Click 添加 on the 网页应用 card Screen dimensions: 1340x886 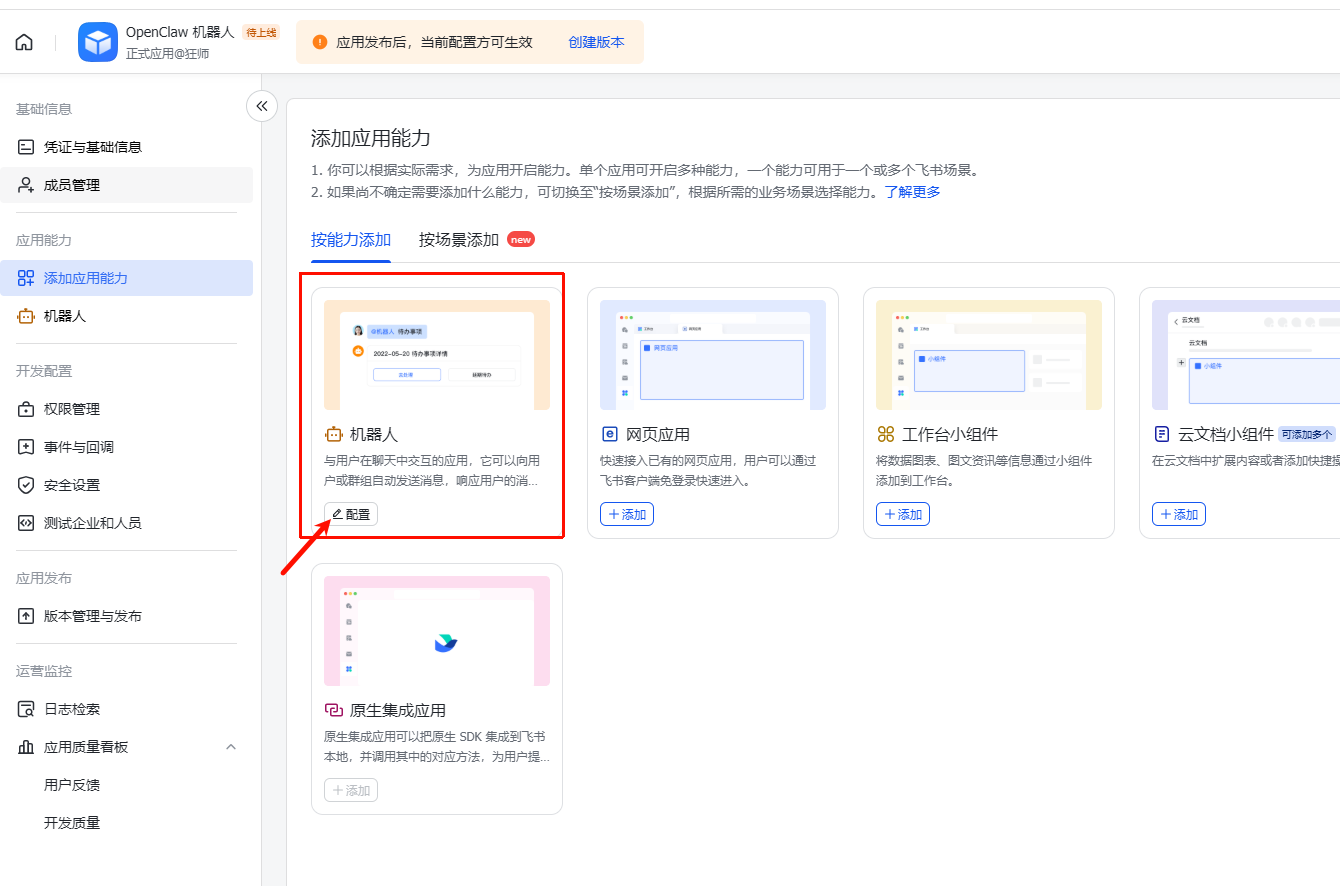[627, 514]
